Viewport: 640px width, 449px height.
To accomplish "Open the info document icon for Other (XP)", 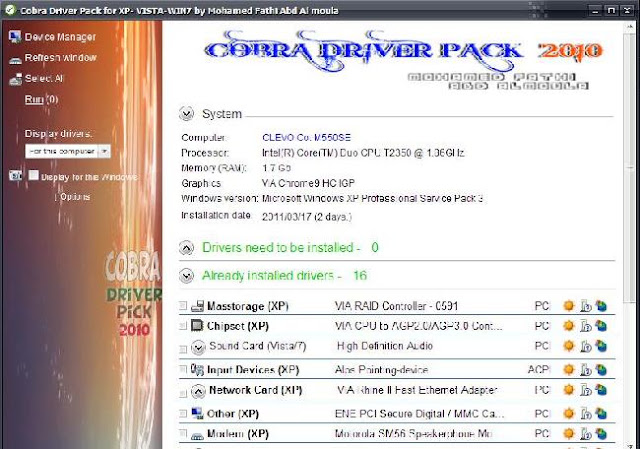I will click(586, 414).
